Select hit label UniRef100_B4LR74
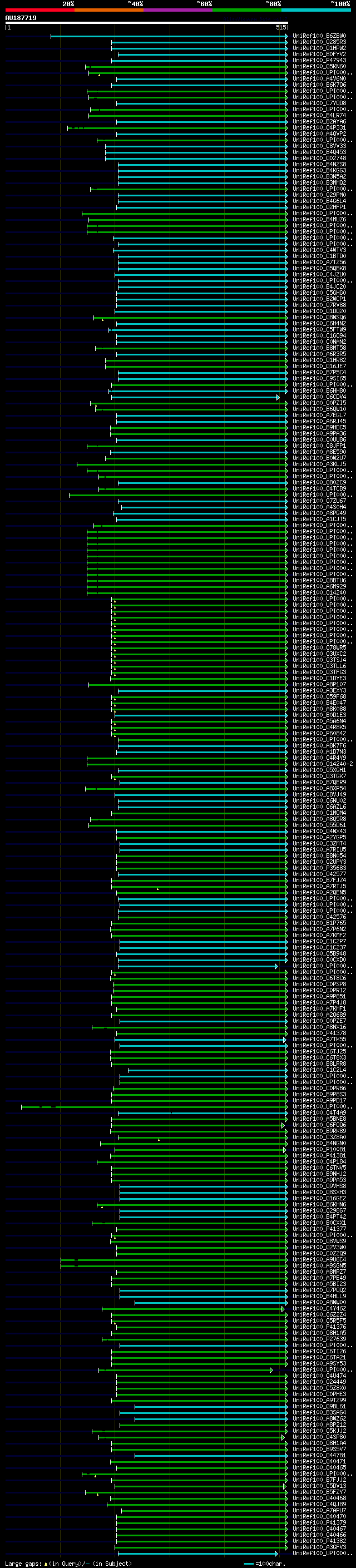Viewport: 356px width, 1568px height. (319, 115)
